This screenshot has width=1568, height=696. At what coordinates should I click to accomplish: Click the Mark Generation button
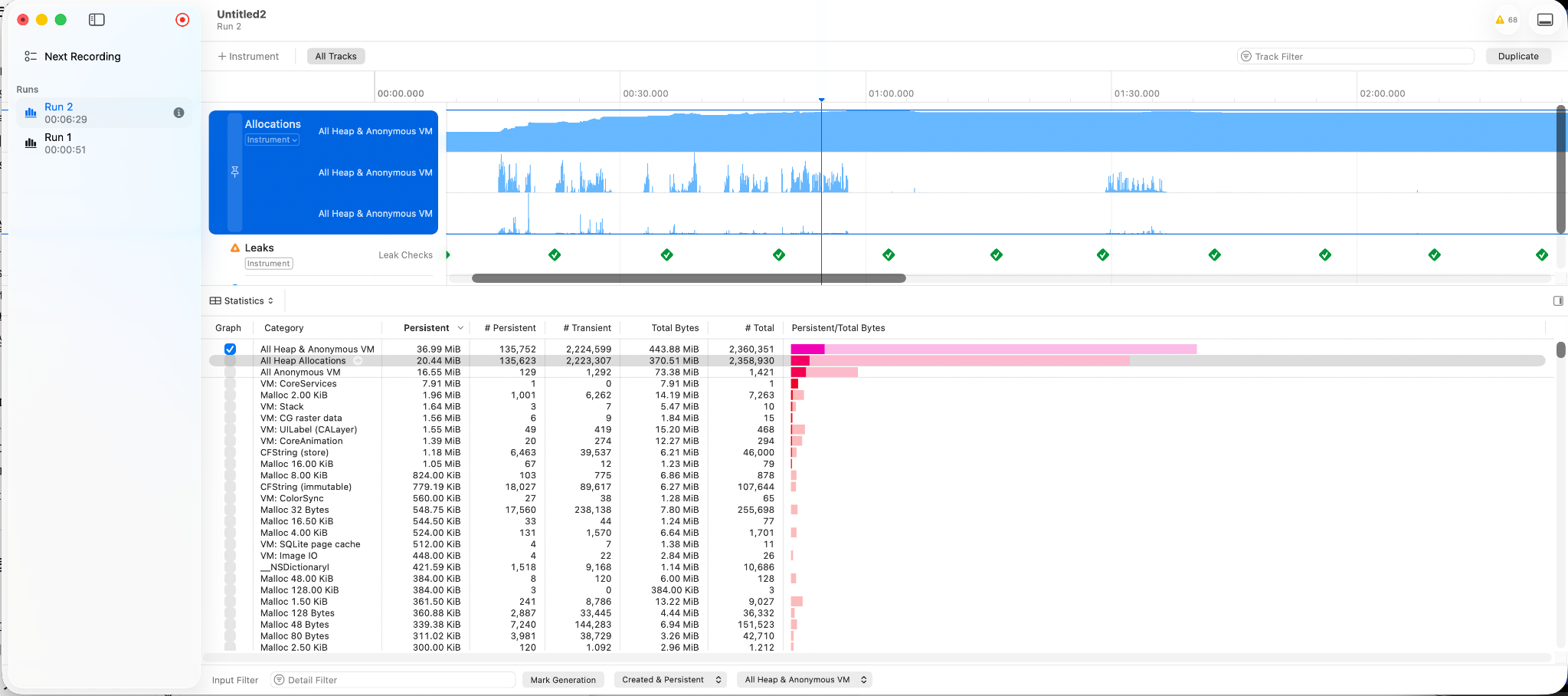coord(563,680)
